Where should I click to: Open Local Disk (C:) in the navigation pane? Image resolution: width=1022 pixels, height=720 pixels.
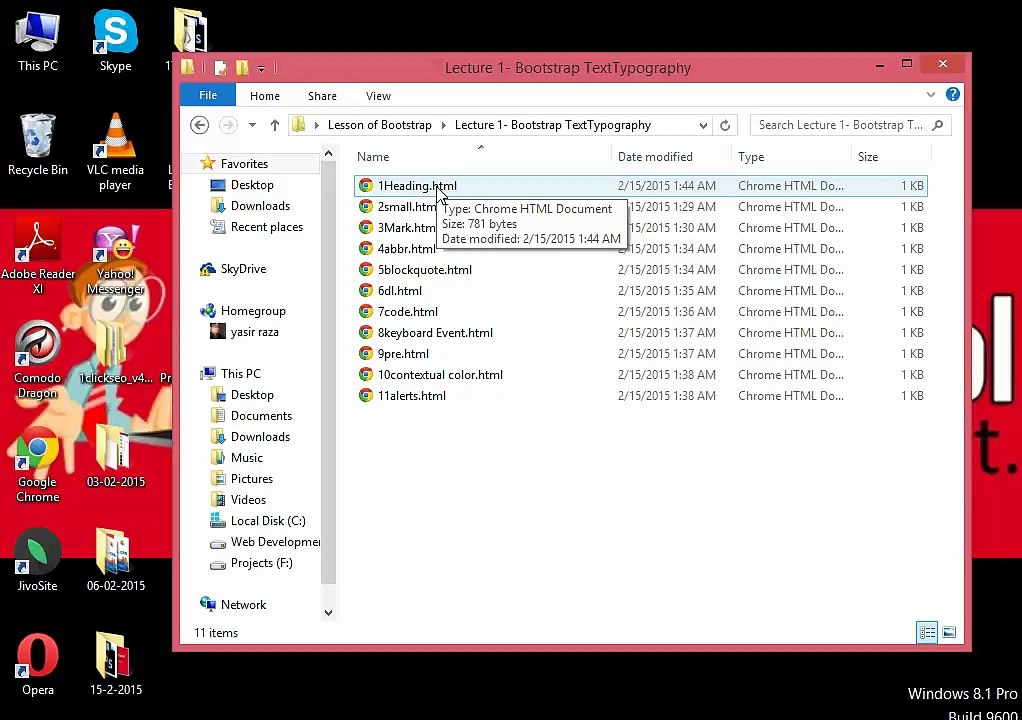pos(268,521)
